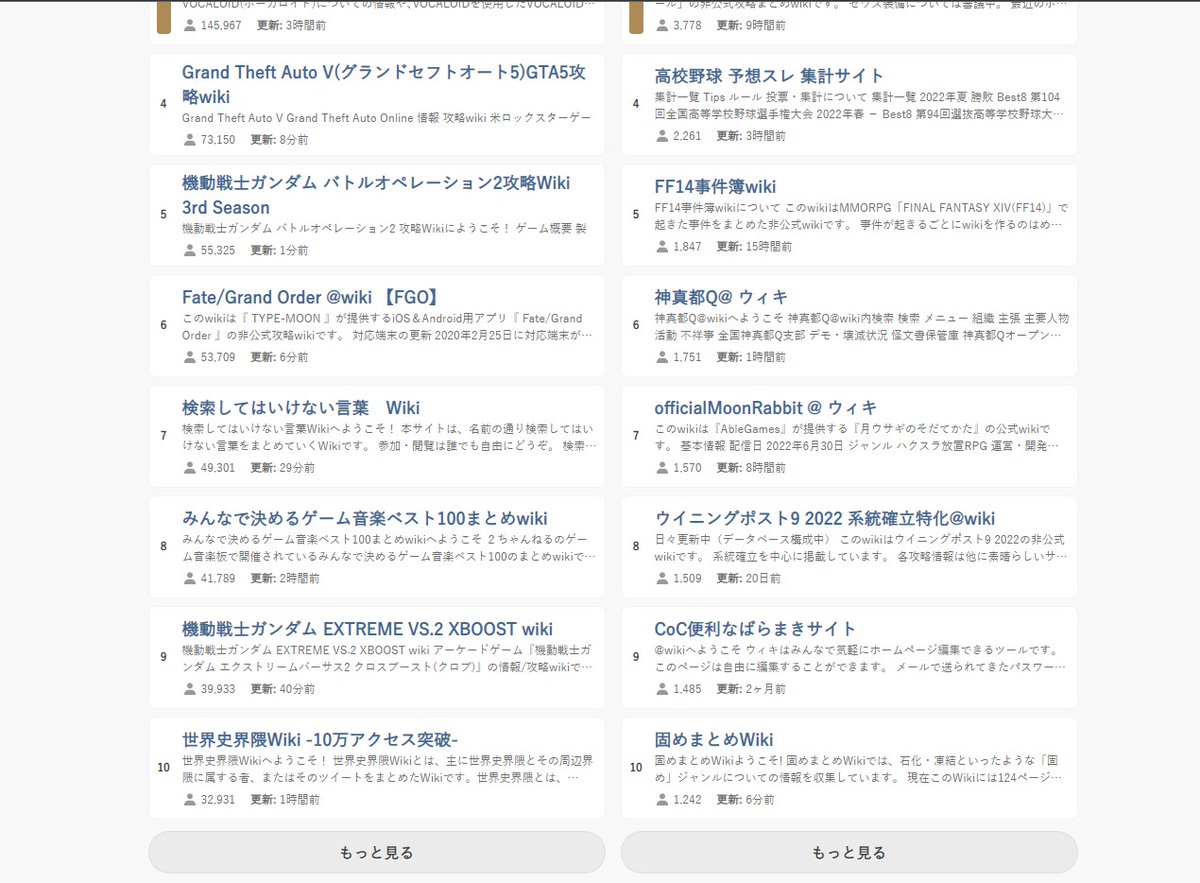This screenshot has width=1200, height=883.
Task: Click user icon beside 1,570 count
Action: coord(662,467)
